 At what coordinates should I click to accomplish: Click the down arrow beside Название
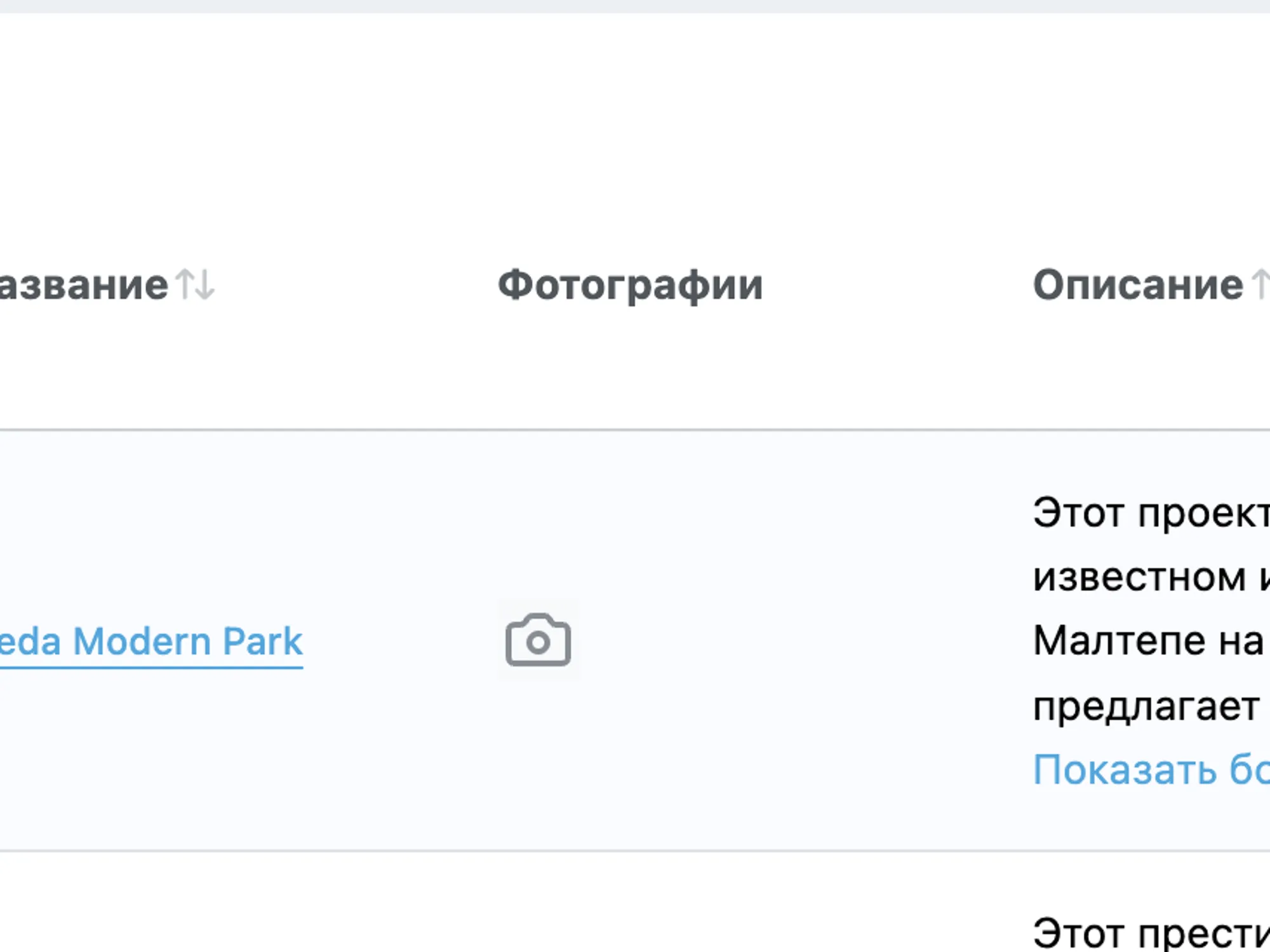[205, 284]
